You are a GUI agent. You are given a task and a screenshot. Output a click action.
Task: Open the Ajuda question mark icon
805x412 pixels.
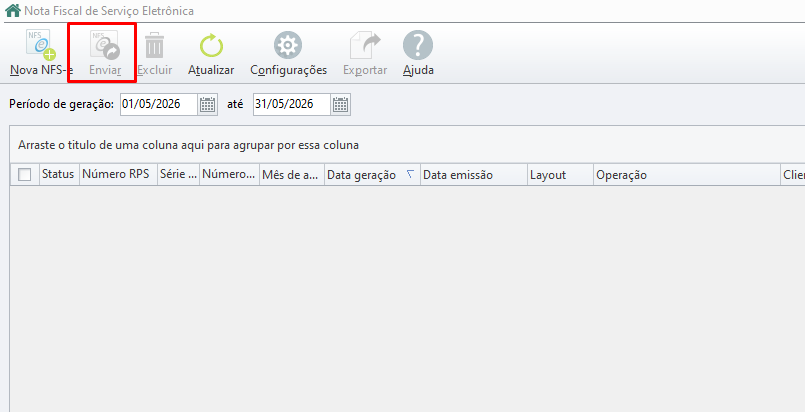click(418, 45)
